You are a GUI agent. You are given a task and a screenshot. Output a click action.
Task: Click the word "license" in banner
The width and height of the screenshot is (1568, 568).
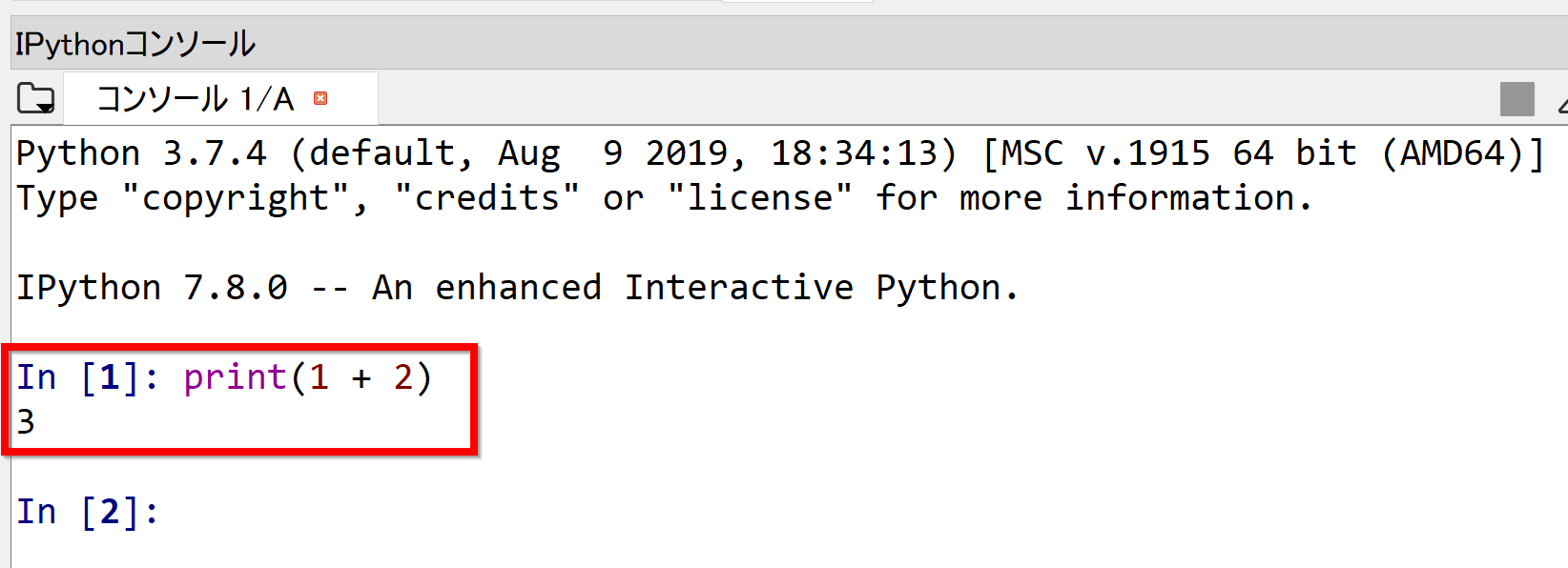tap(760, 197)
